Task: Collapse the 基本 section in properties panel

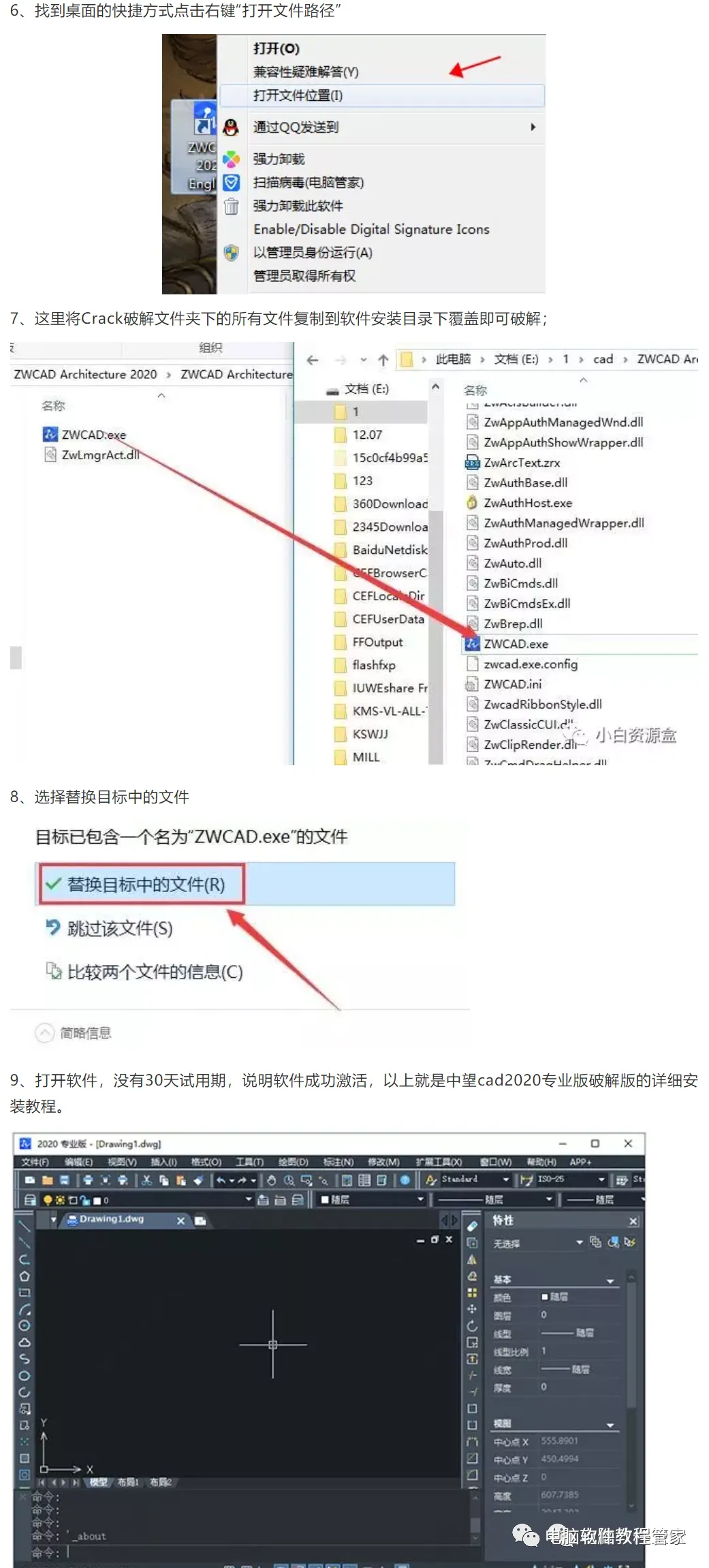Action: pyautogui.click(x=610, y=1281)
